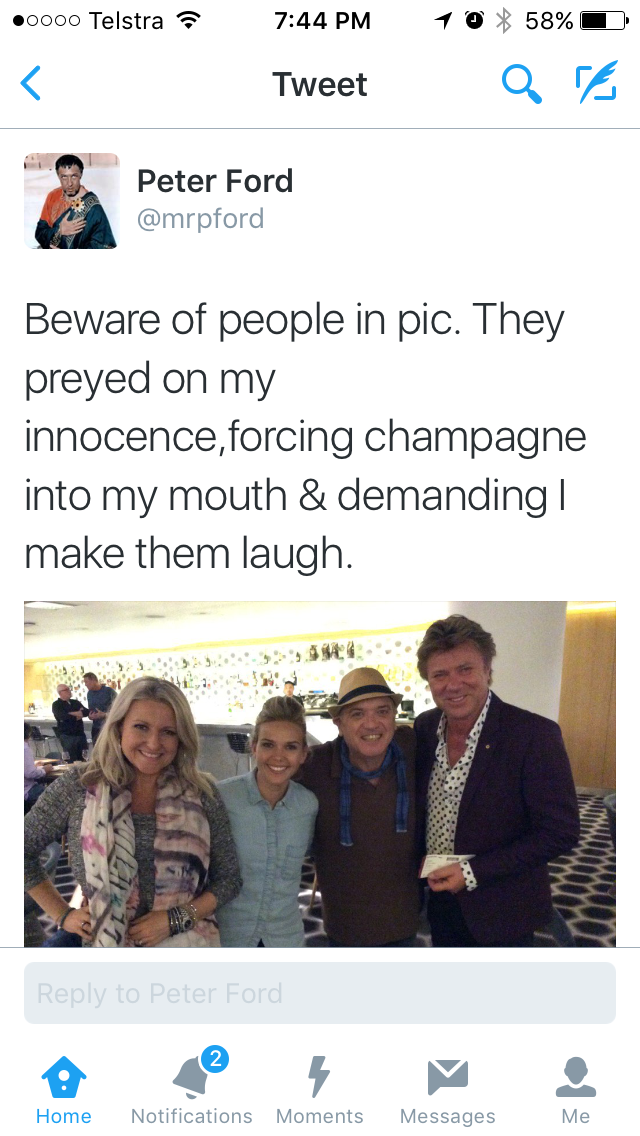
Task: Tap the Home birdhouse icon
Action: (64, 1077)
